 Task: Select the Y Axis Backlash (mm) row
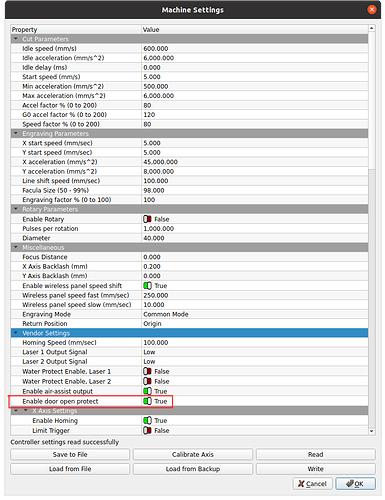[190, 276]
